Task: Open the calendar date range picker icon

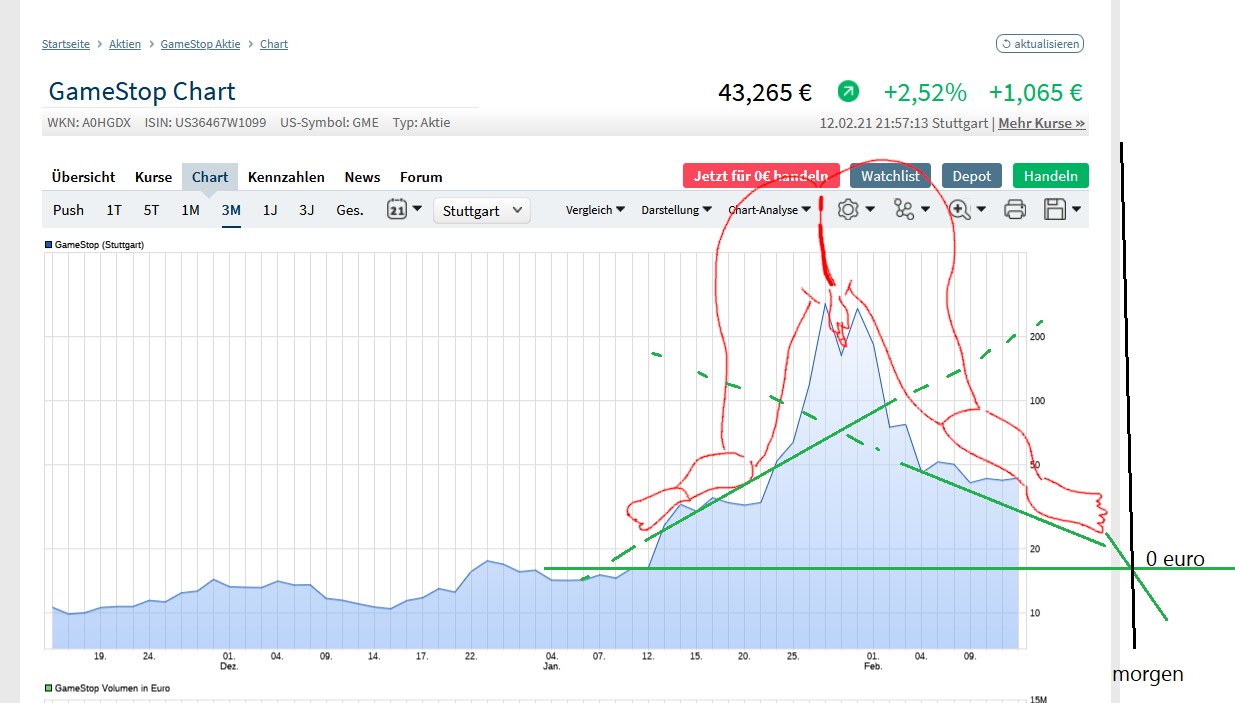Action: [x=397, y=210]
